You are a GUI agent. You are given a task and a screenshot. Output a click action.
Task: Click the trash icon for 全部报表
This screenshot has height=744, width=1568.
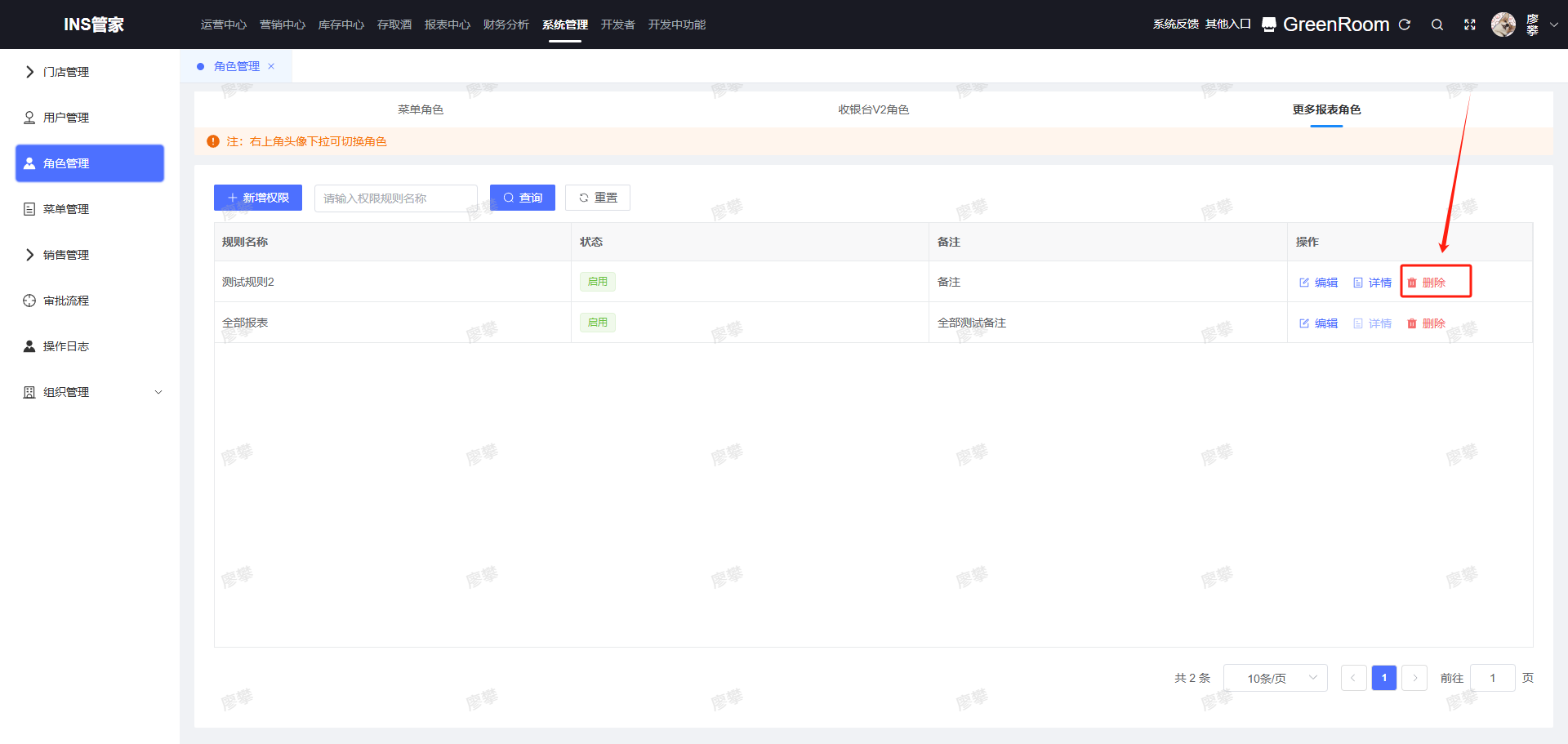click(1412, 323)
